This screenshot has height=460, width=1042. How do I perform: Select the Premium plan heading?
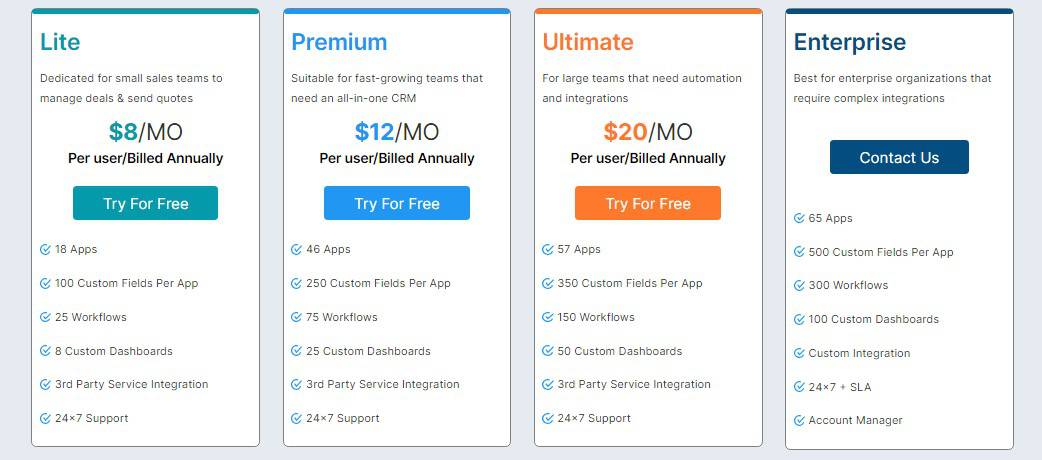(339, 41)
